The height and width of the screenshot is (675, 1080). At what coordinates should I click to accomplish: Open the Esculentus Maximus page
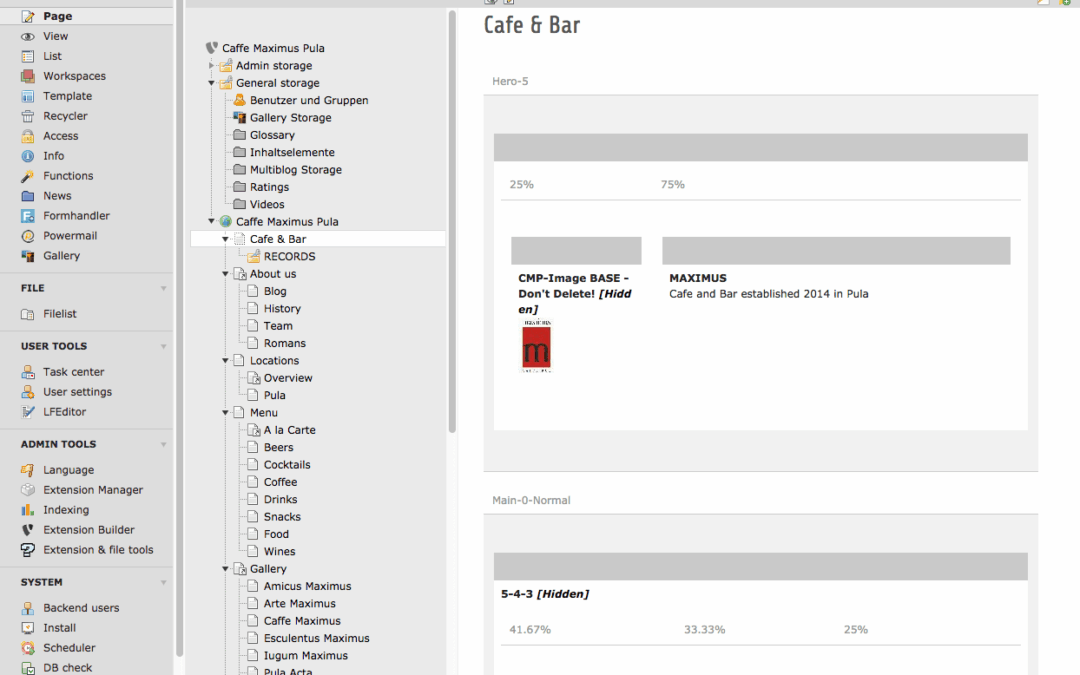(317, 638)
